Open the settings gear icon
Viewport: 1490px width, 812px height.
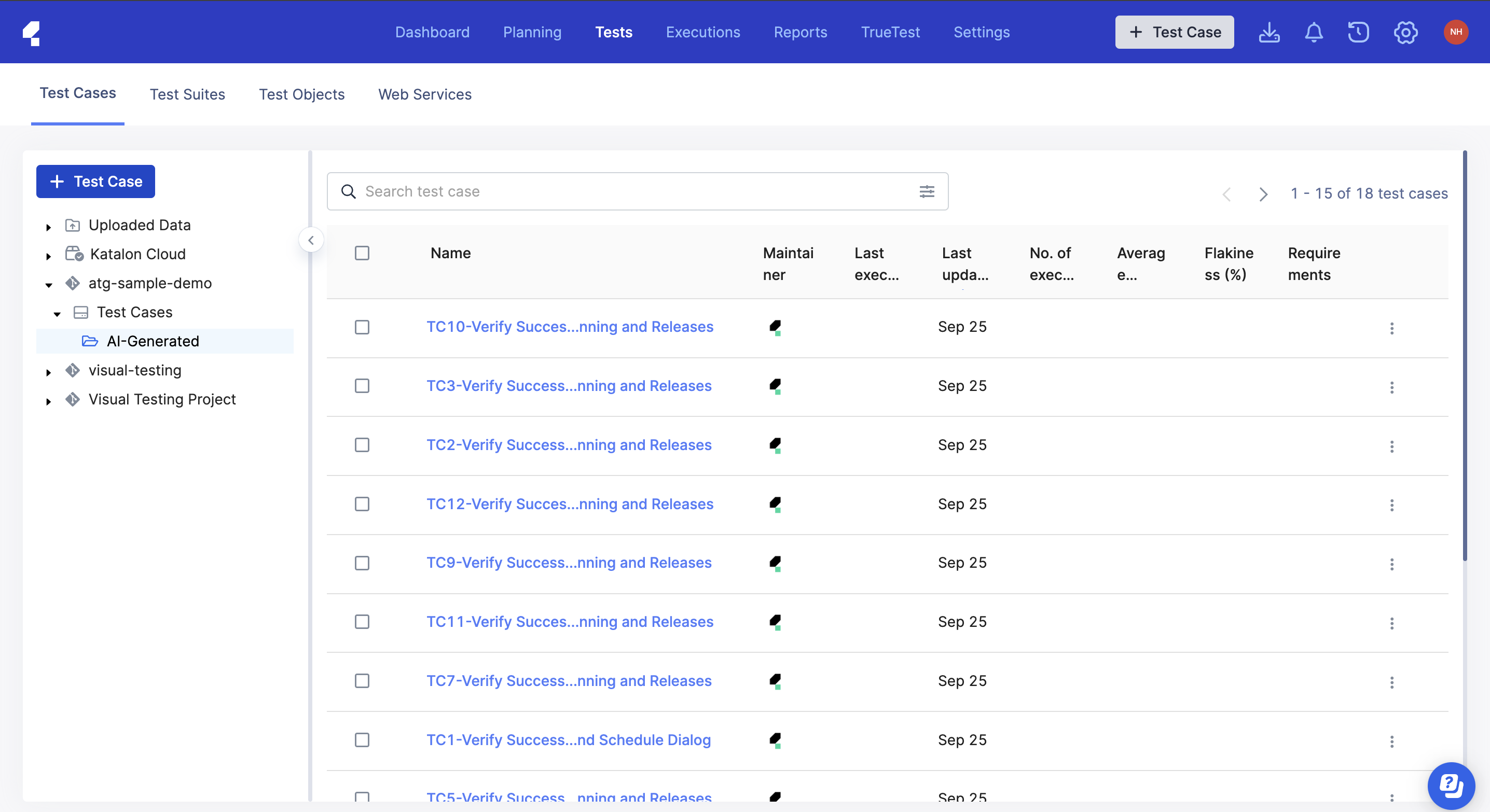tap(1405, 32)
